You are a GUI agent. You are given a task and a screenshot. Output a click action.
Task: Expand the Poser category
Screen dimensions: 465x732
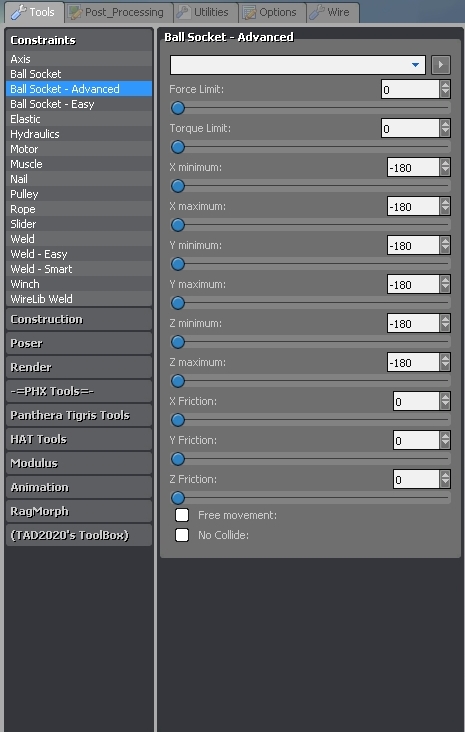coord(79,343)
